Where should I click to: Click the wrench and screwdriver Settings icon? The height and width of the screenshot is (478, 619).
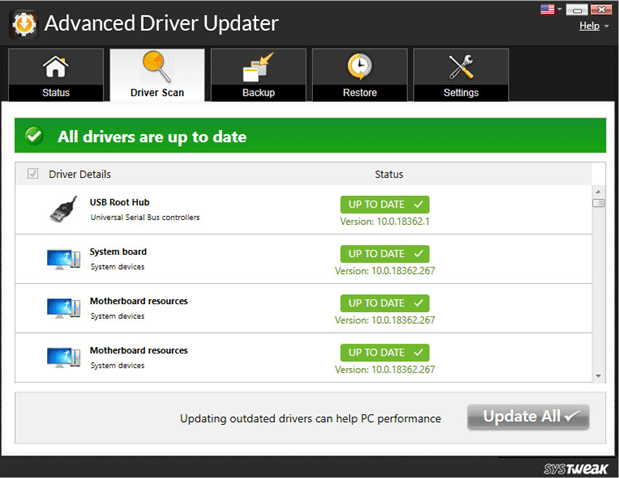461,67
